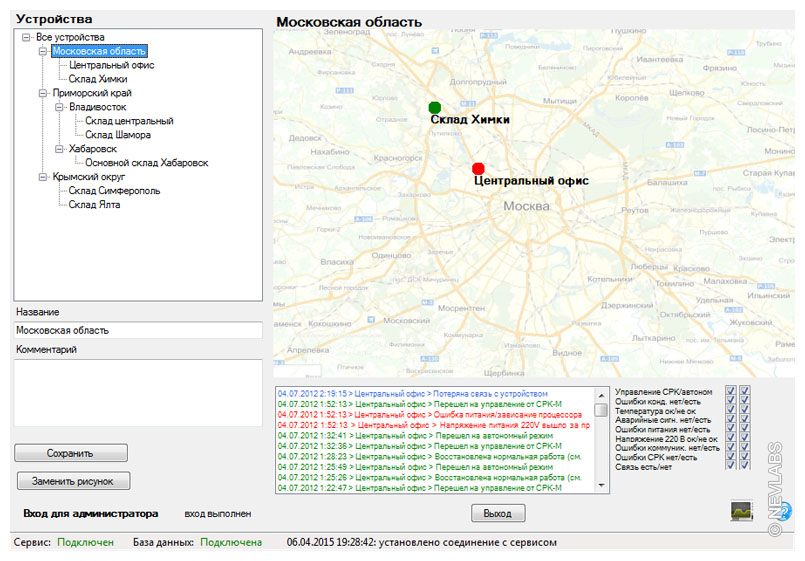This screenshot has width=805, height=561.
Task: Collapse the Все устройства root node
Action: [x=26, y=37]
